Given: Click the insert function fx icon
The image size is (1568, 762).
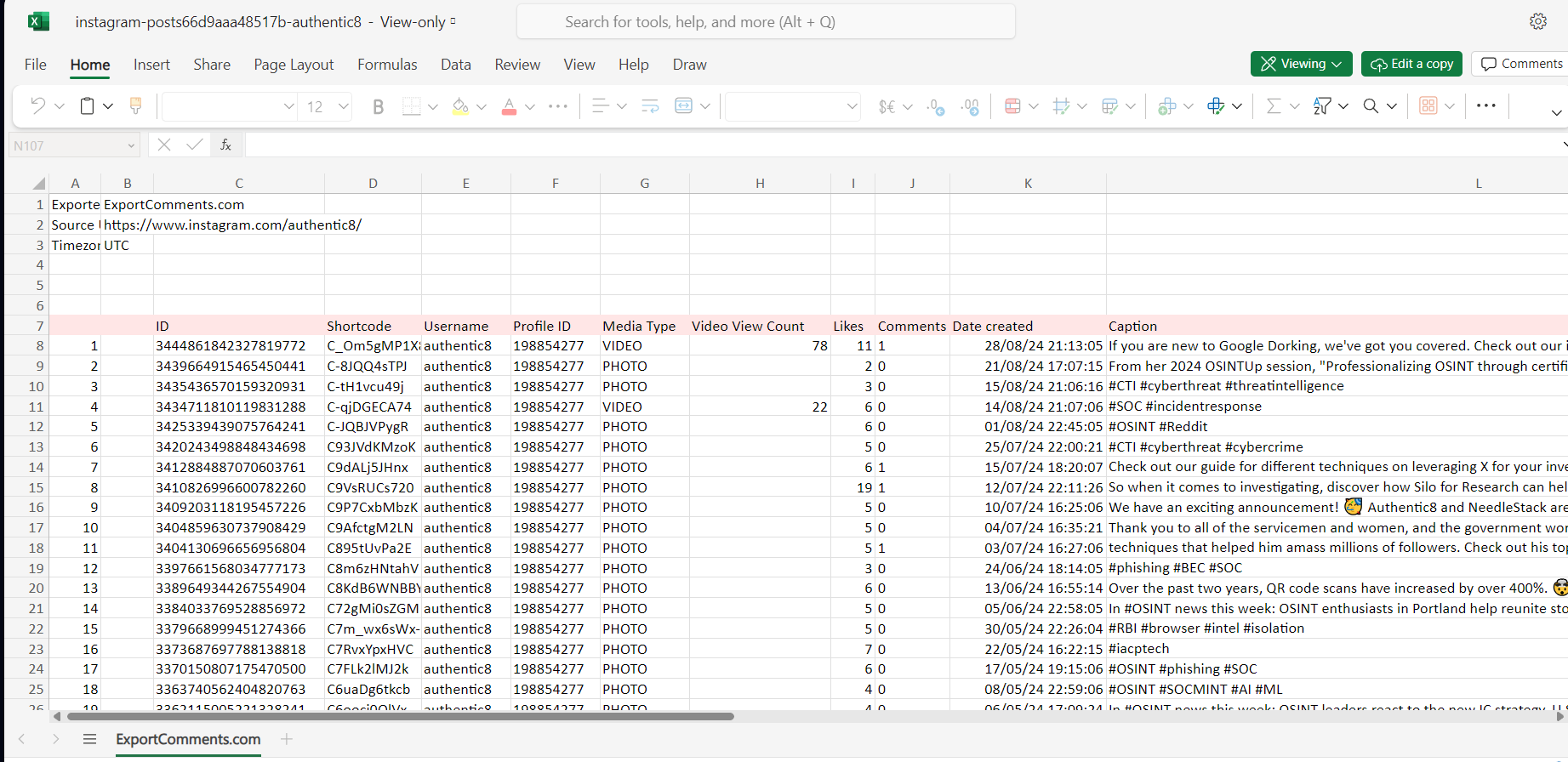Looking at the screenshot, I should 225,145.
